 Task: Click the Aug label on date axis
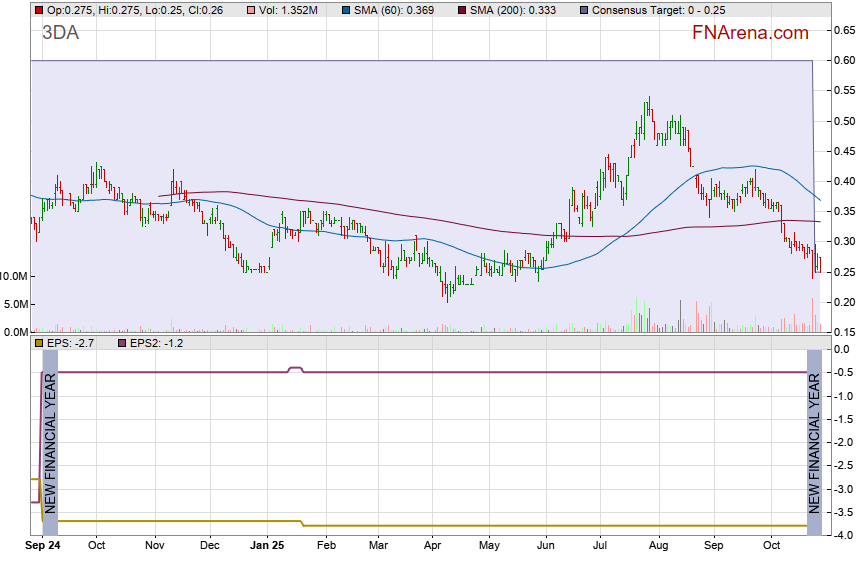(x=657, y=547)
